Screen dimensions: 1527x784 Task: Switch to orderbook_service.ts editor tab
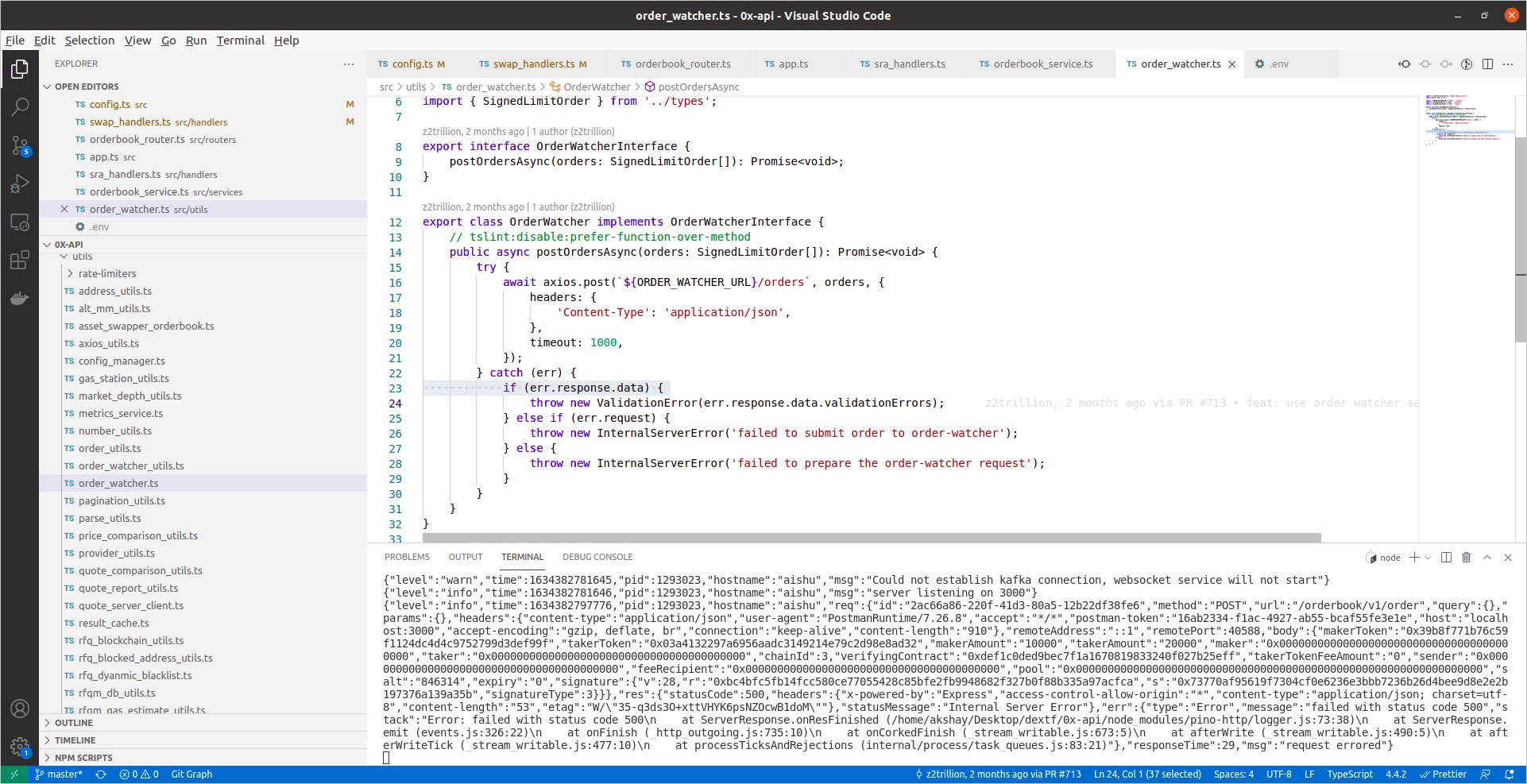coord(1042,64)
